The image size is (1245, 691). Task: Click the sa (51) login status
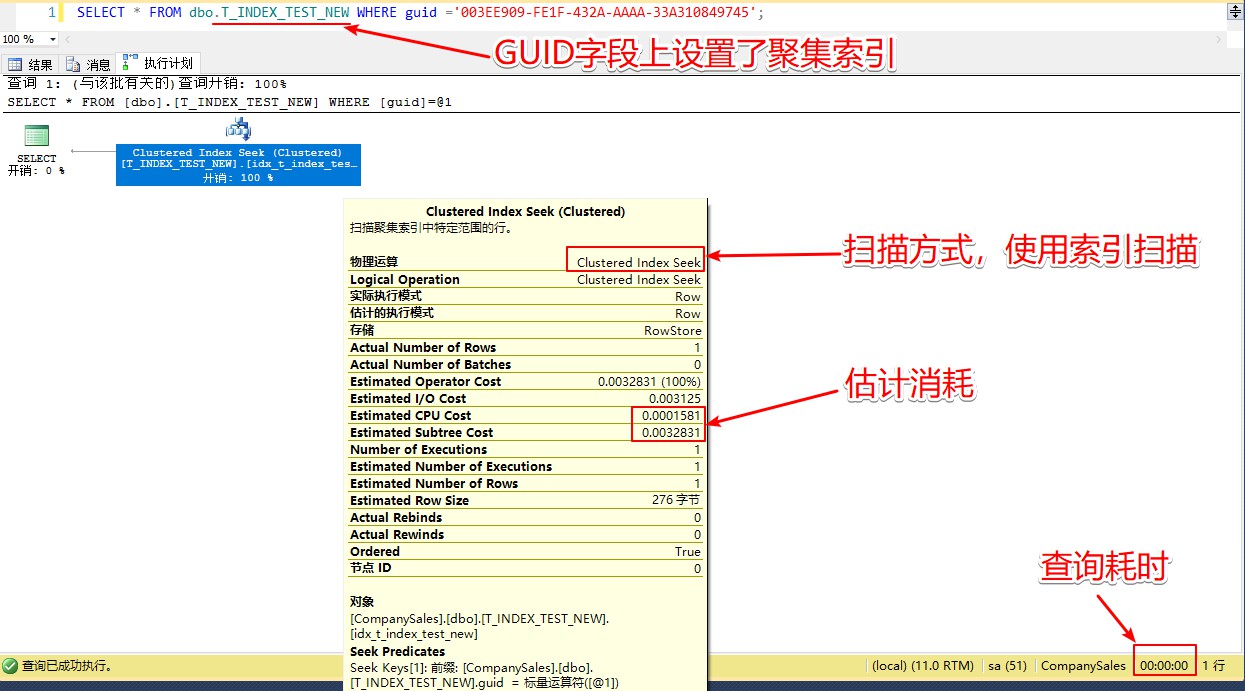(1007, 665)
